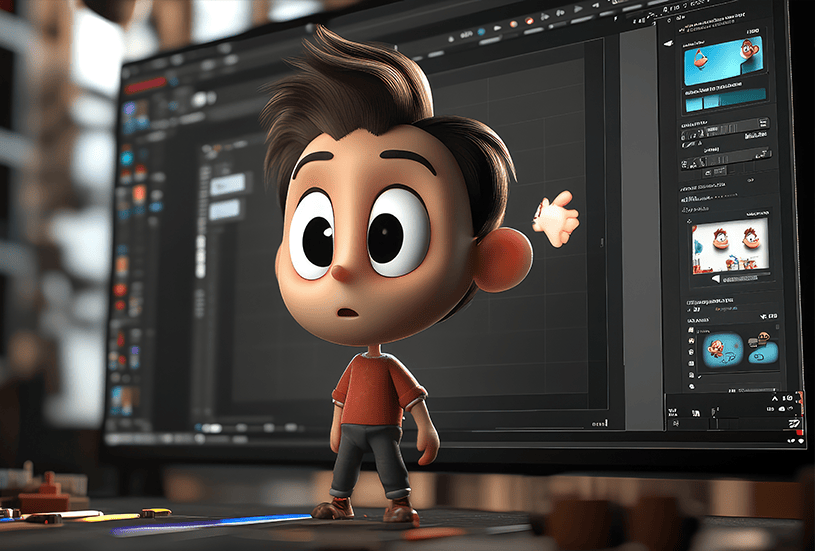
Task: Click the lower light field in left panel
Action: tap(225, 209)
